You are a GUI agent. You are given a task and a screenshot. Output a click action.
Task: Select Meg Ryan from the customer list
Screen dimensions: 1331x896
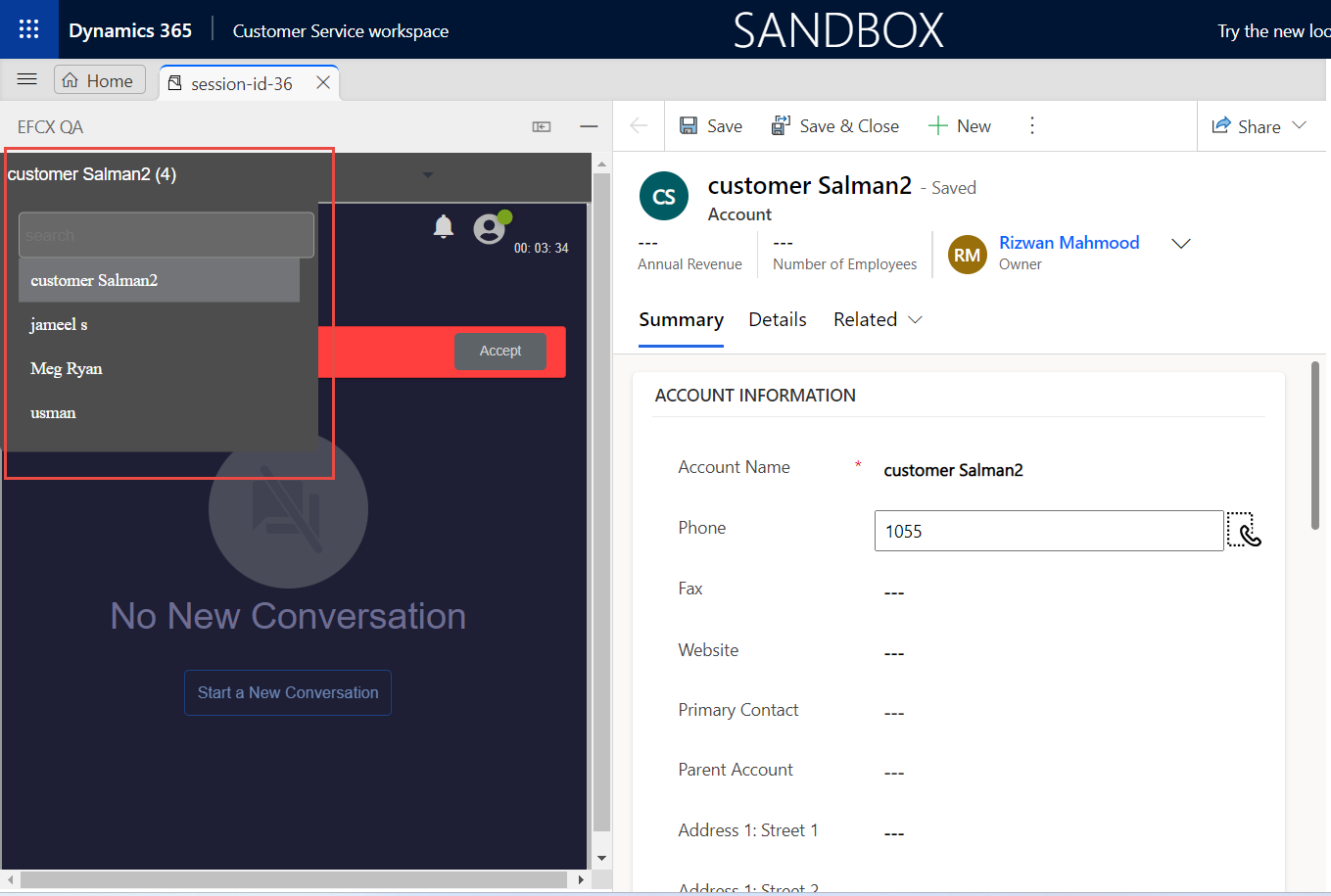click(67, 369)
